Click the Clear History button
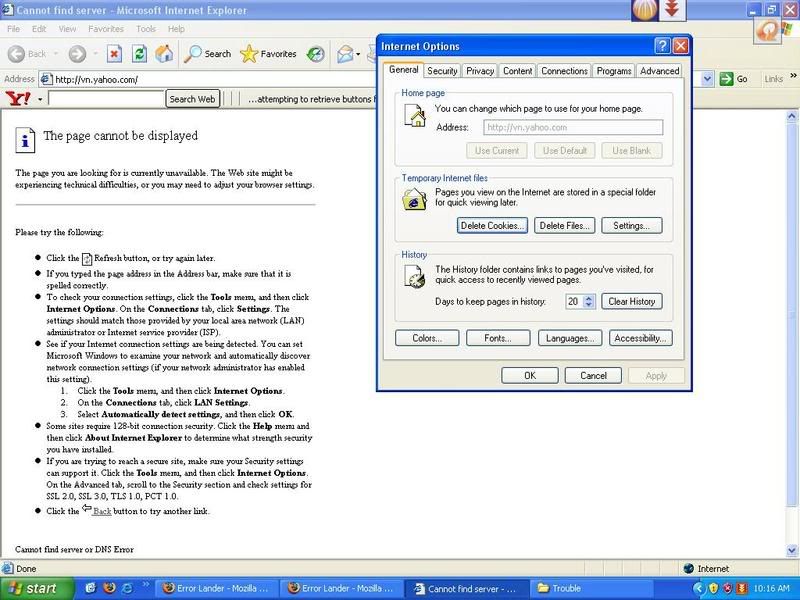 pyautogui.click(x=632, y=302)
